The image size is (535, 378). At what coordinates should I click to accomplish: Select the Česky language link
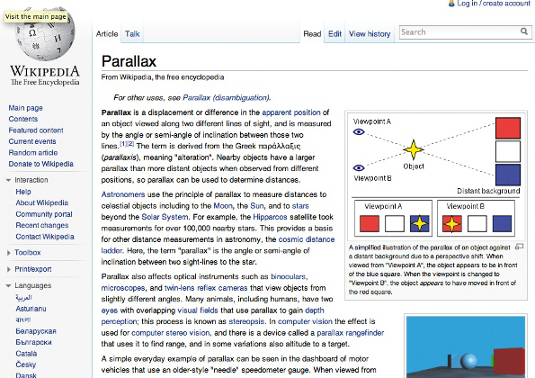click(x=26, y=364)
